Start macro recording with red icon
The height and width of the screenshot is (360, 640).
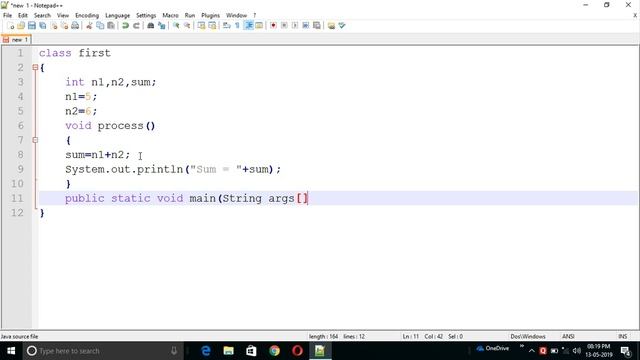273,26
